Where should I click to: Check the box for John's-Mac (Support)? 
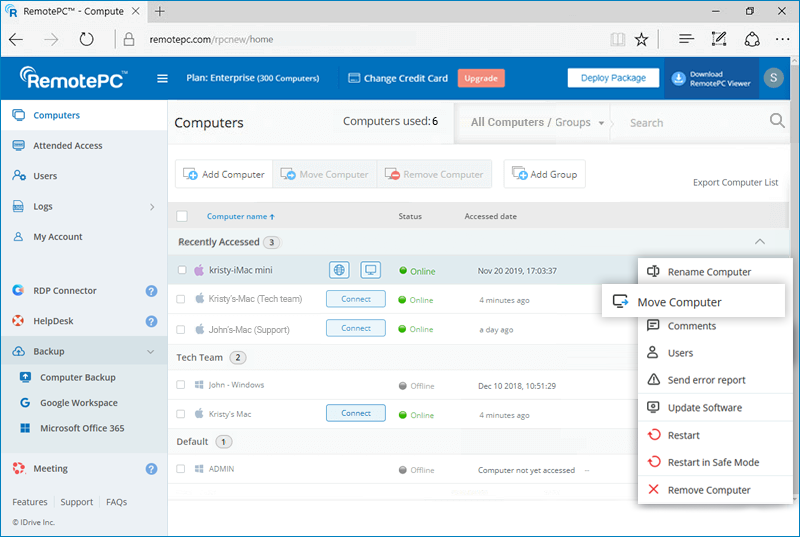(x=181, y=329)
